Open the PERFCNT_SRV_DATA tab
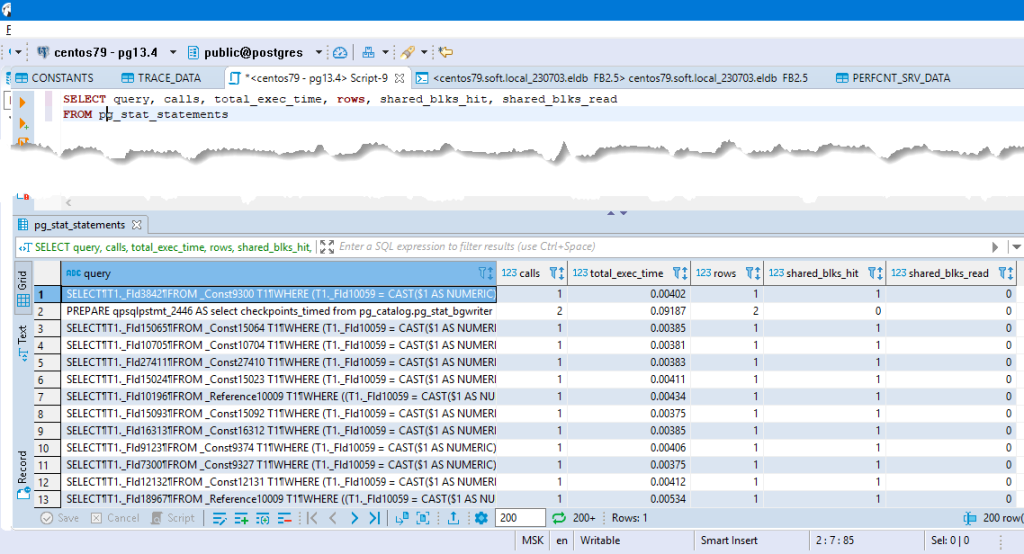1024x554 pixels. 893,78
